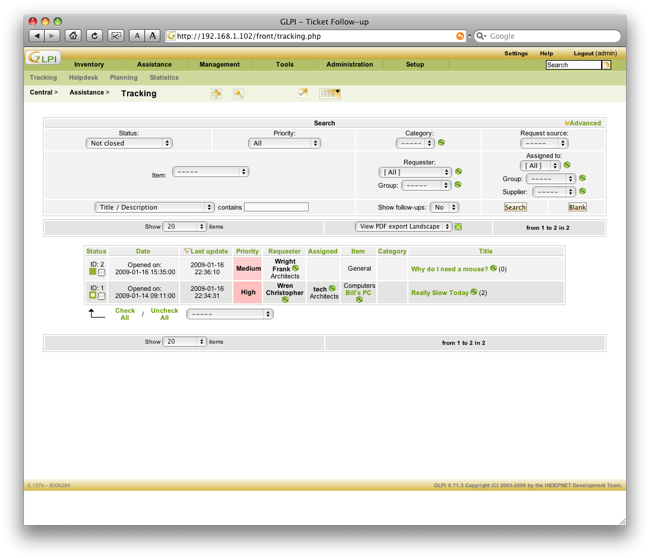
Task: Open the Tools menu
Action: [284, 64]
